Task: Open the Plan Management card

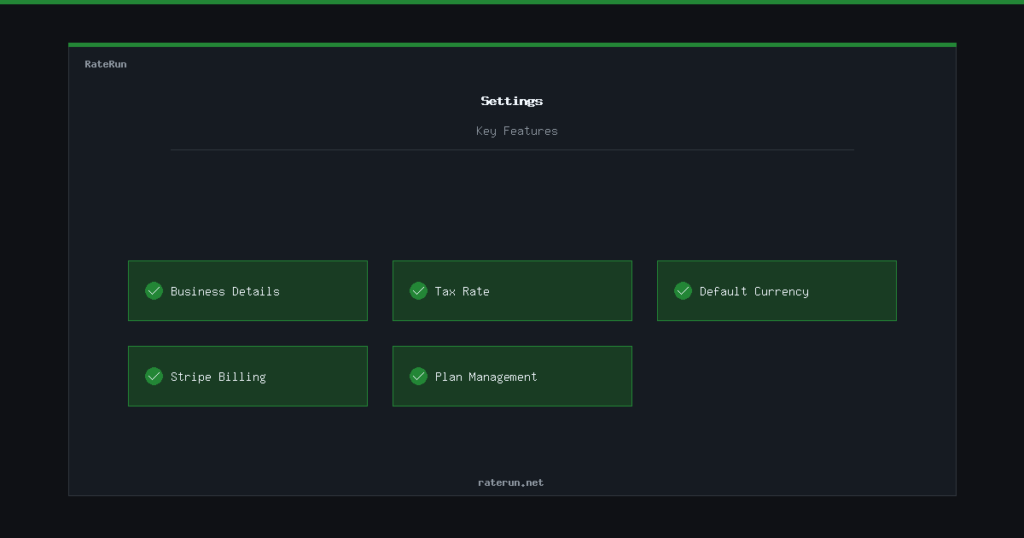Action: [x=513, y=376]
